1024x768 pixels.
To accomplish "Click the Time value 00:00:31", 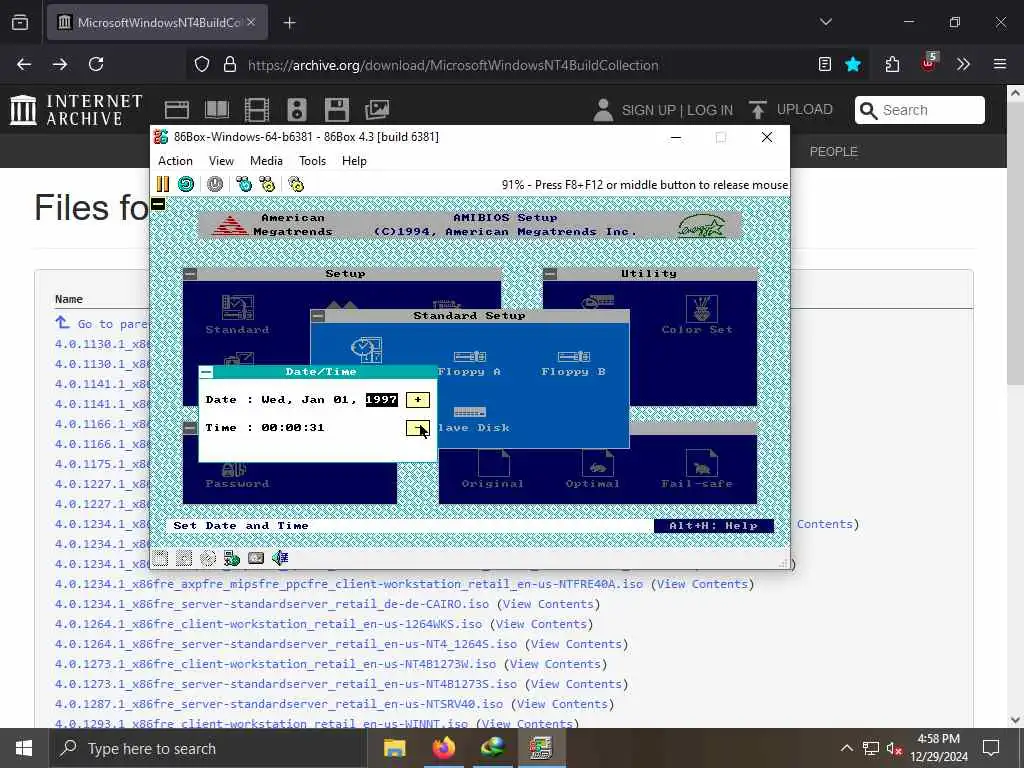I will [293, 428].
